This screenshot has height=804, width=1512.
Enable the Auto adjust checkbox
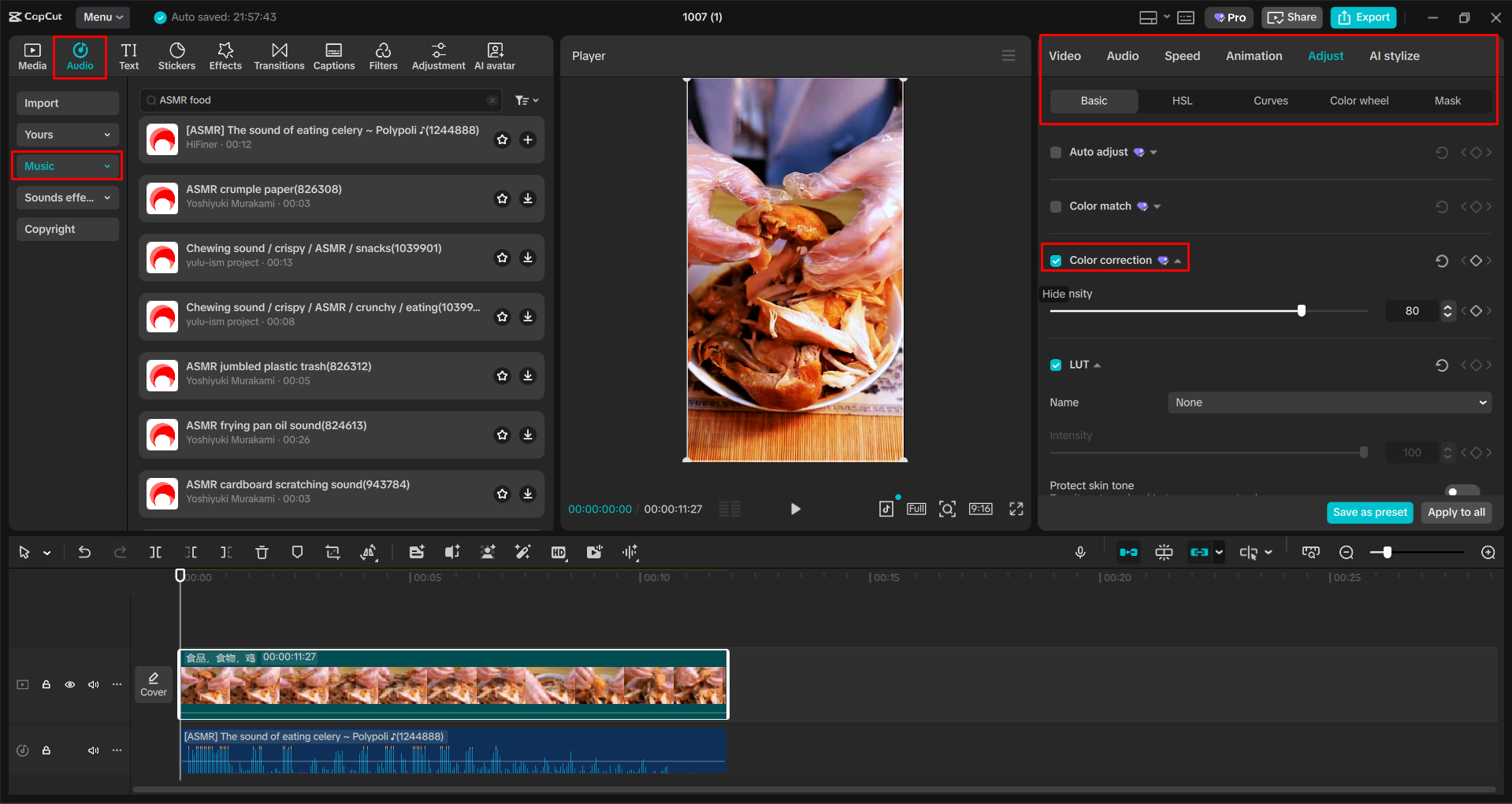point(1056,152)
